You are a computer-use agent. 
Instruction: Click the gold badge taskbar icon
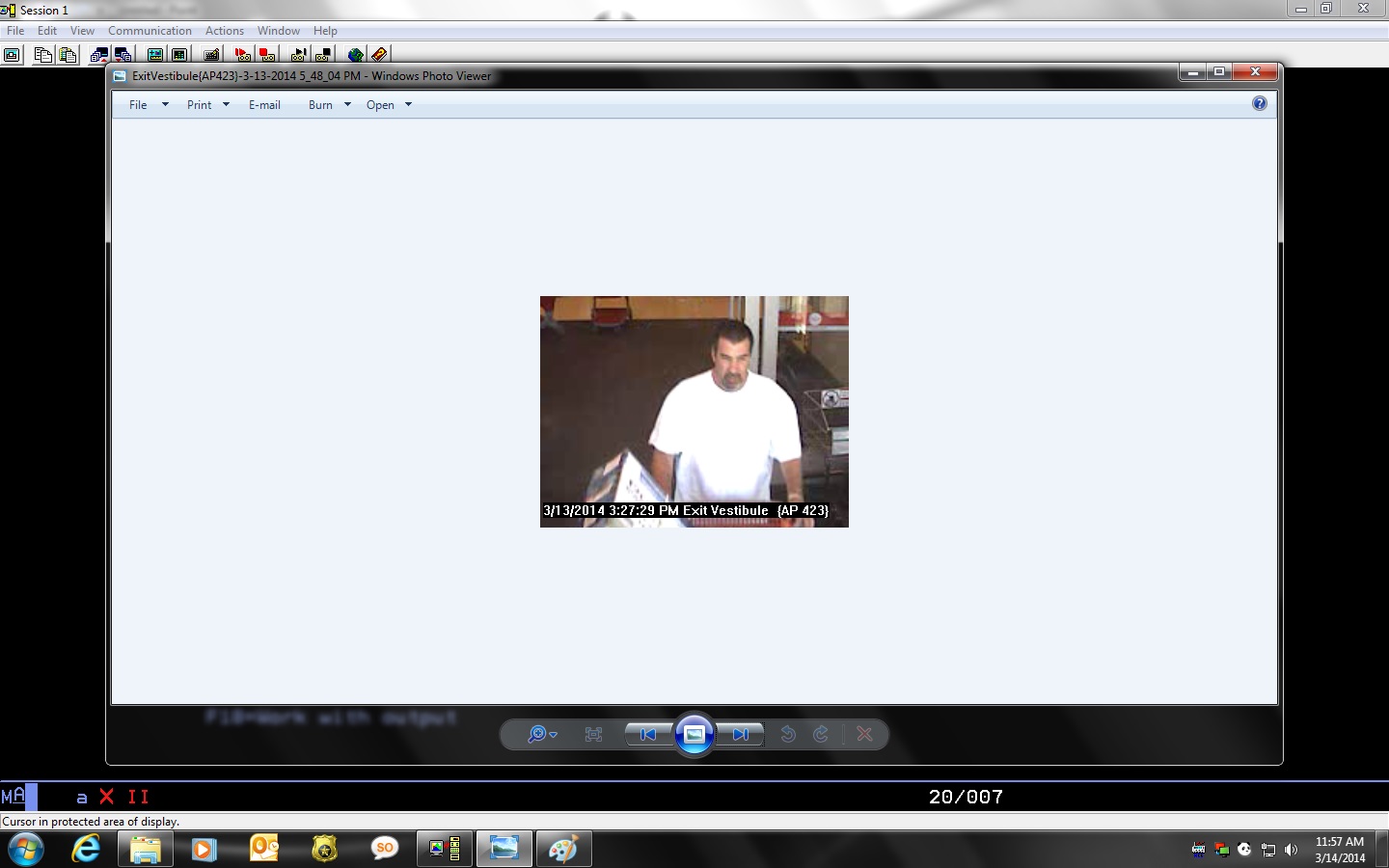click(325, 849)
